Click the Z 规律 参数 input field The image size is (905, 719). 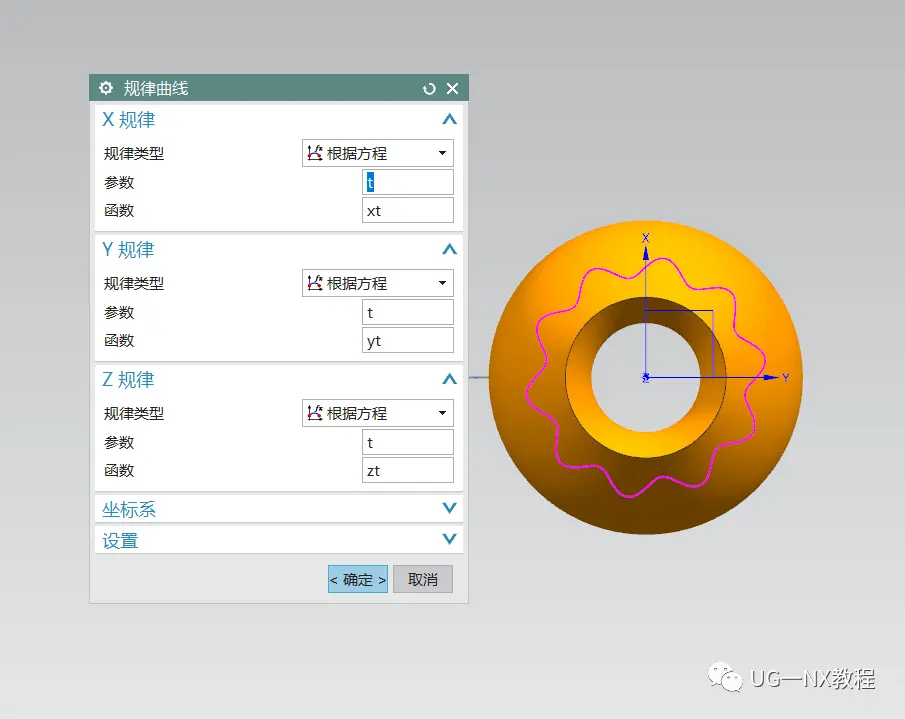tap(408, 442)
